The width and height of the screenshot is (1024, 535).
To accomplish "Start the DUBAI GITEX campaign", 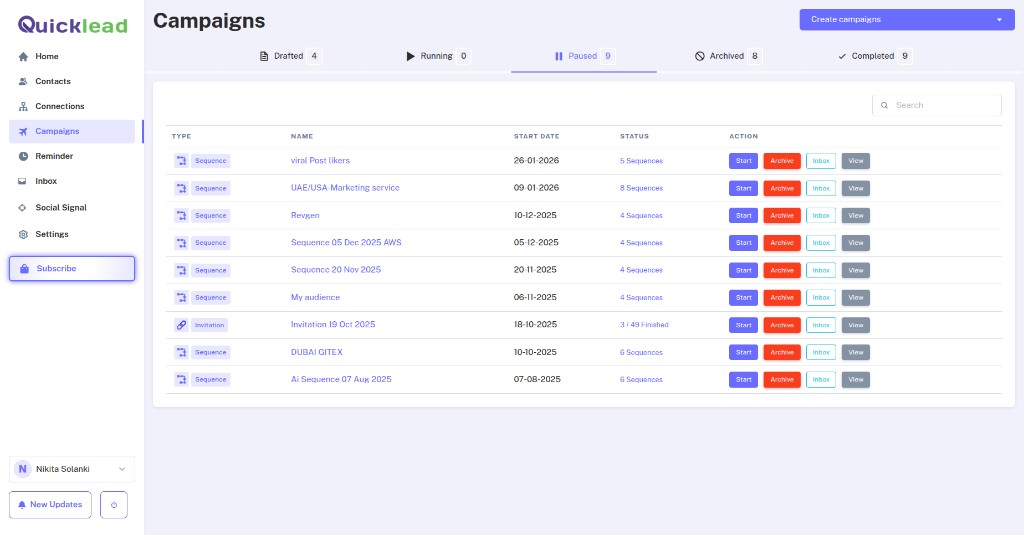I will coord(743,352).
